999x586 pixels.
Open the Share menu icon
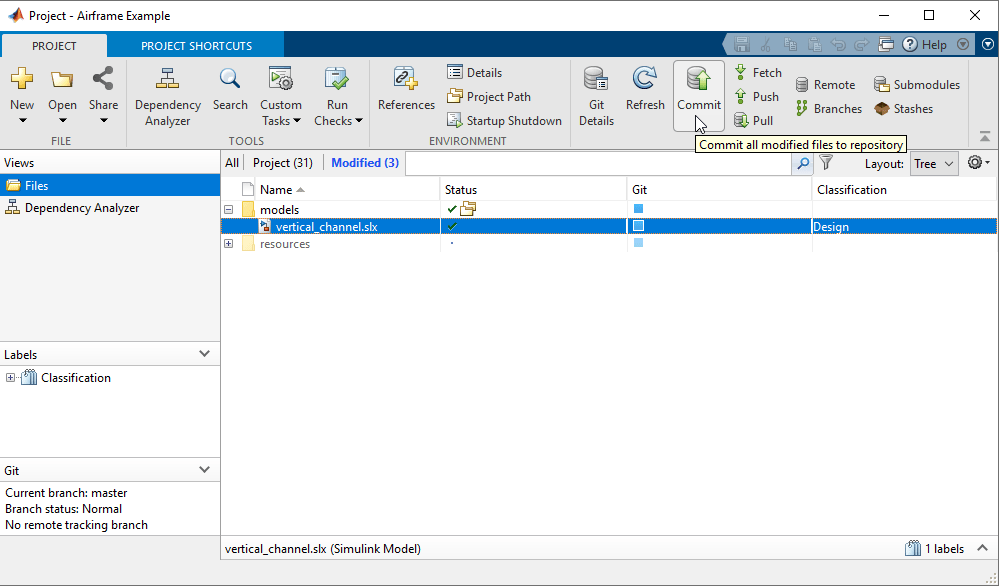tap(103, 78)
